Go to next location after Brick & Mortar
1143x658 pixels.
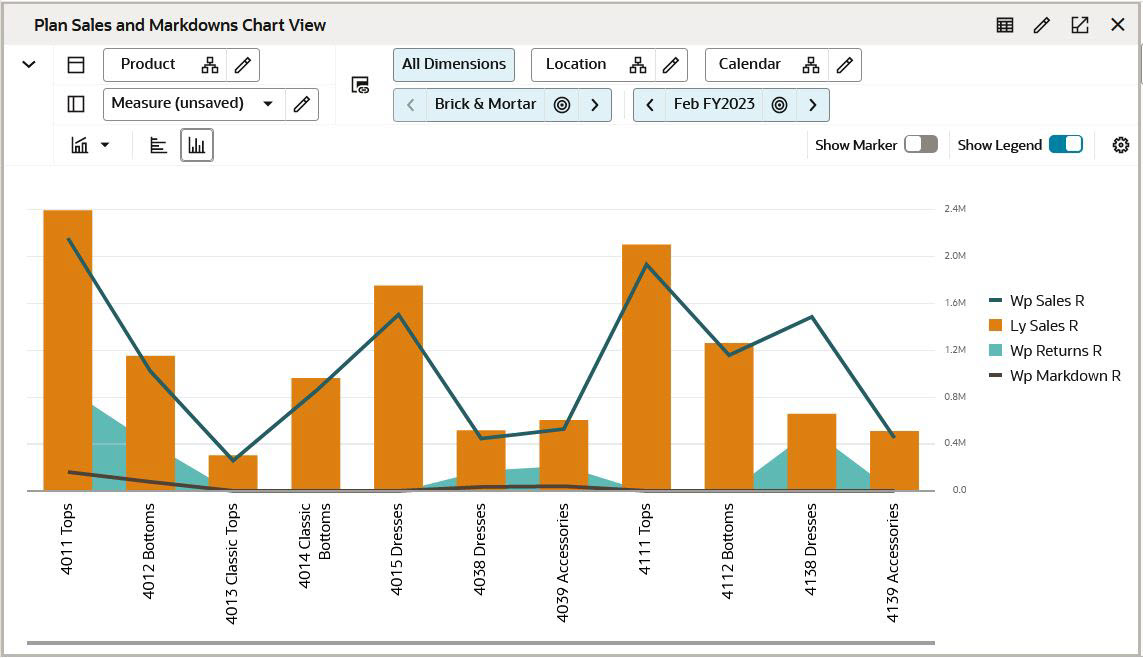(x=595, y=105)
